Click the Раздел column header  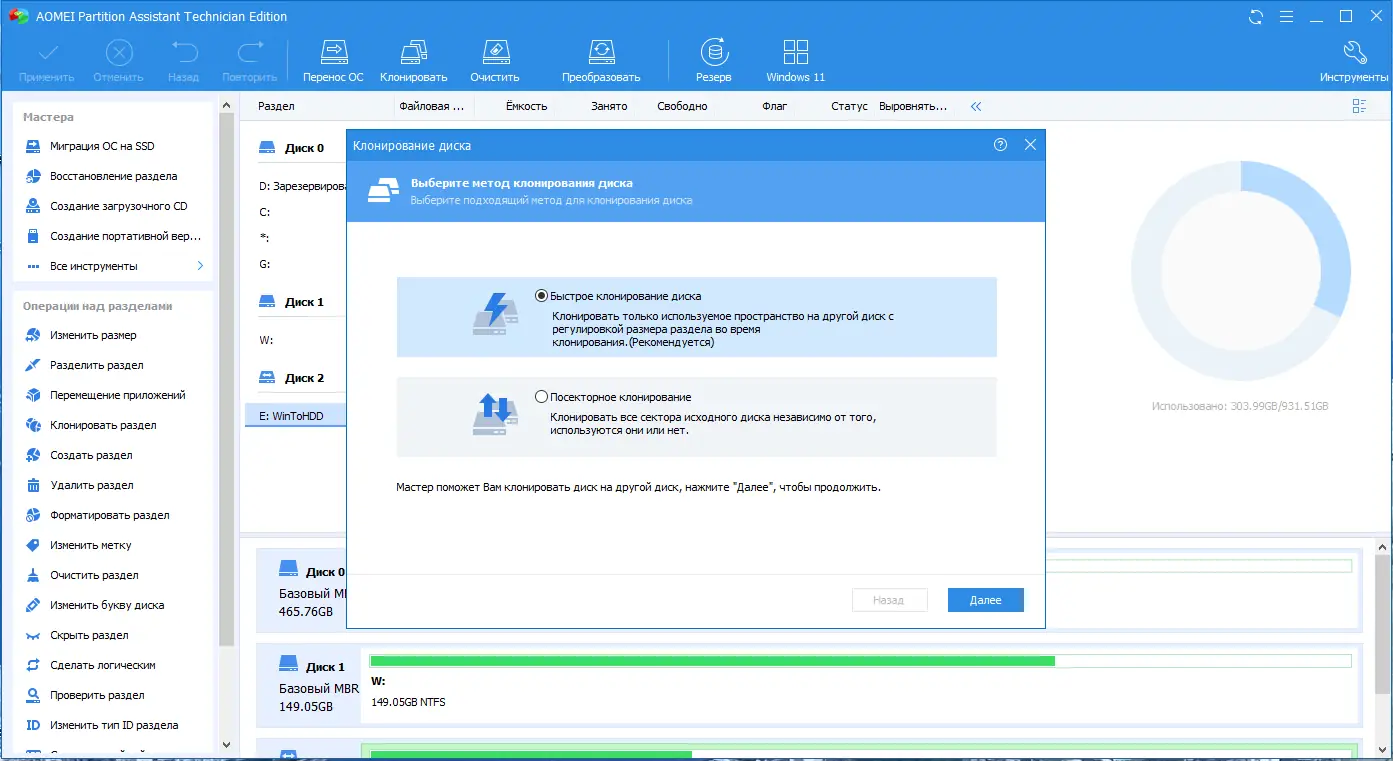click(277, 106)
